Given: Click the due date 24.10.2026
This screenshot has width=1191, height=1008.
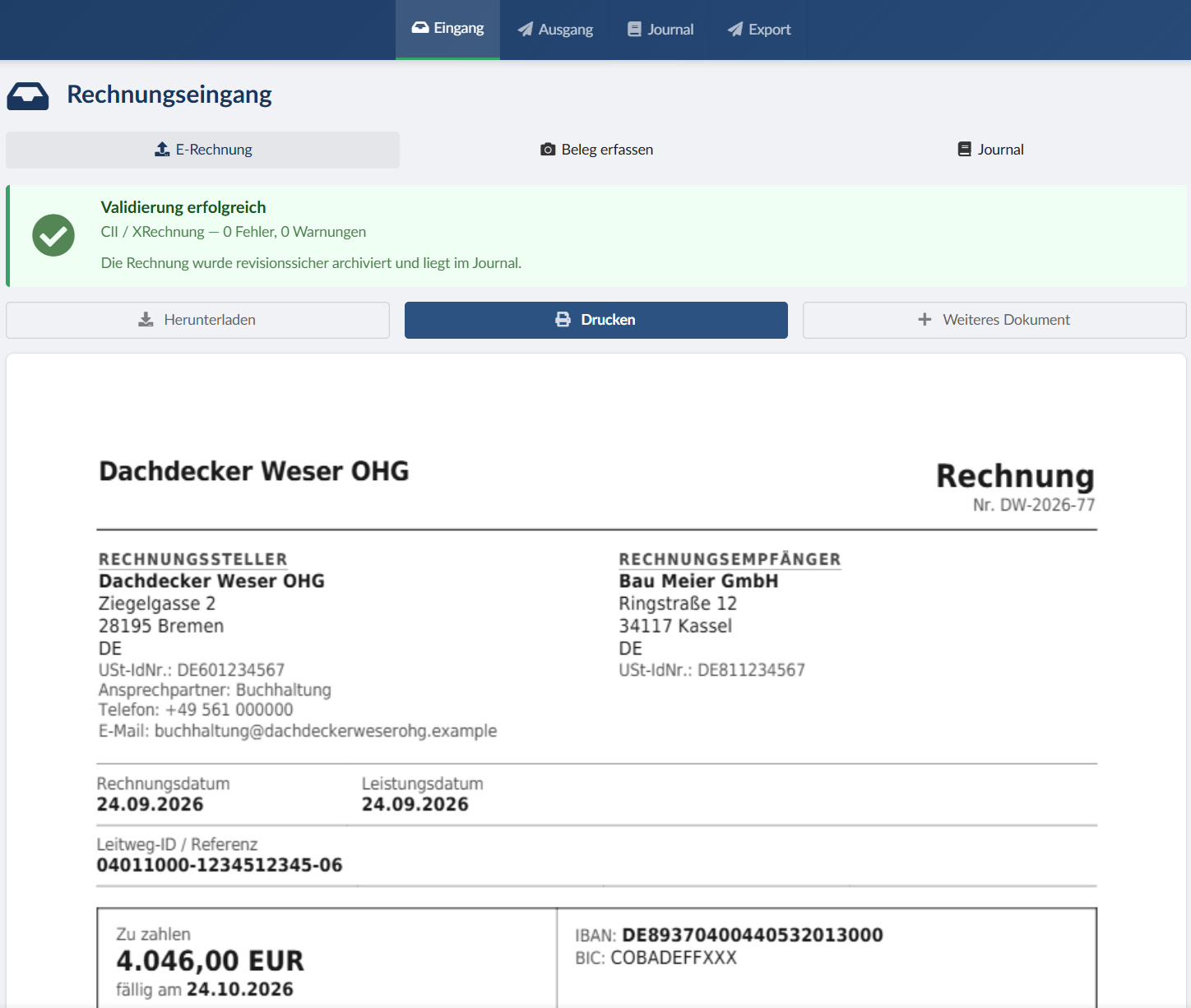Looking at the screenshot, I should (x=240, y=989).
